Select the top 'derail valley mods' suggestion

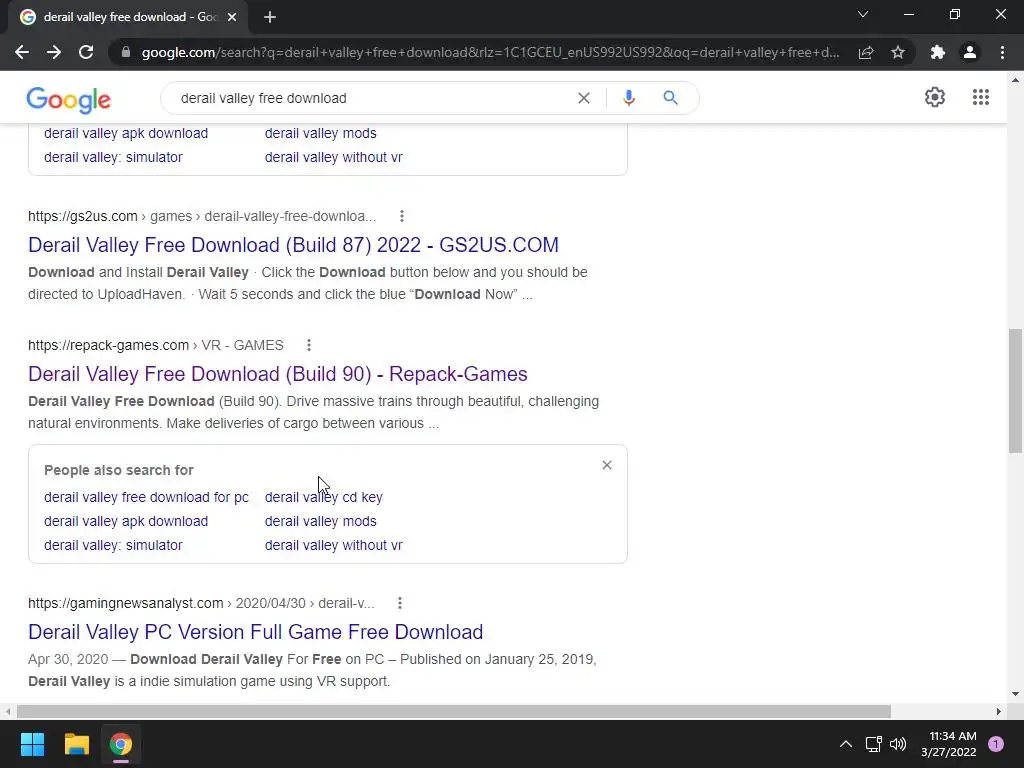tap(321, 133)
